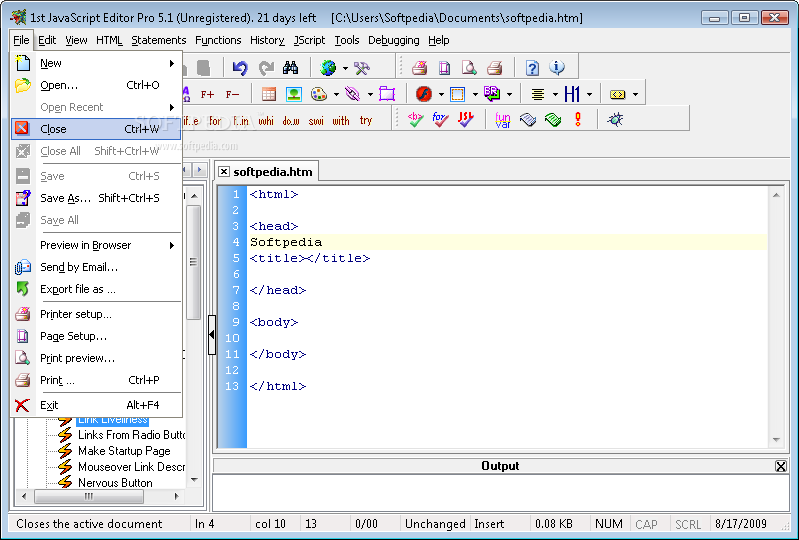Open help with question mark icon
799x540 pixels.
532,68
